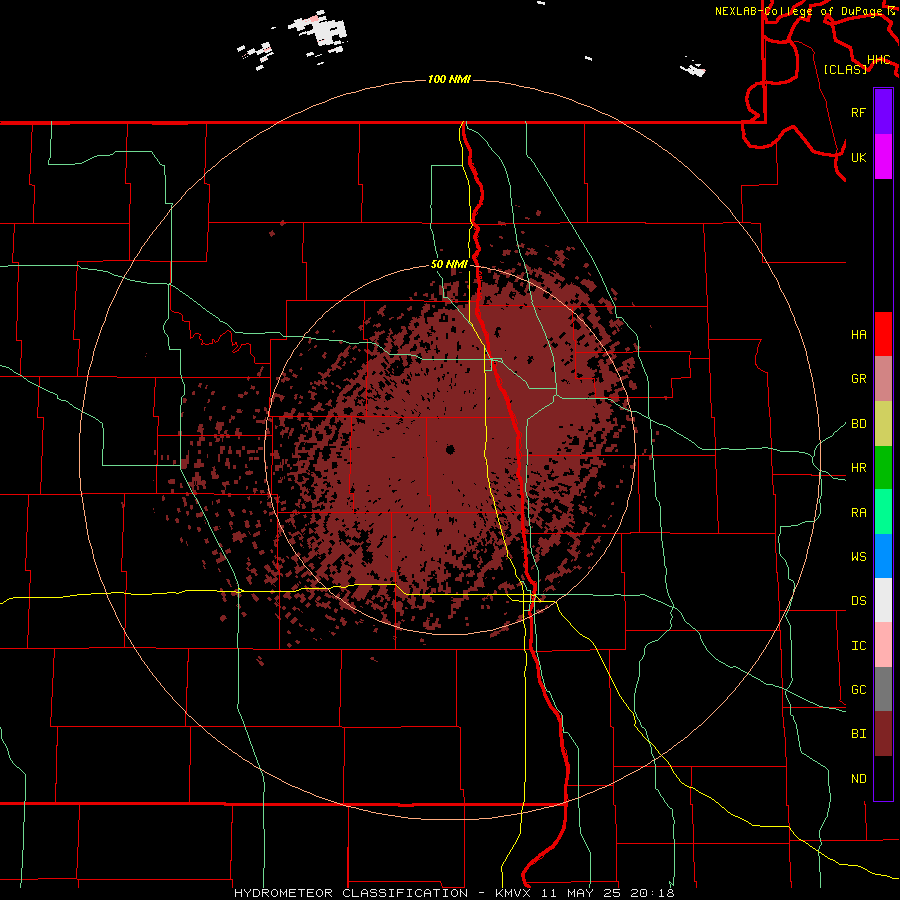Click the 50 NMI range ring label
900x900 pixels.
pos(449,264)
